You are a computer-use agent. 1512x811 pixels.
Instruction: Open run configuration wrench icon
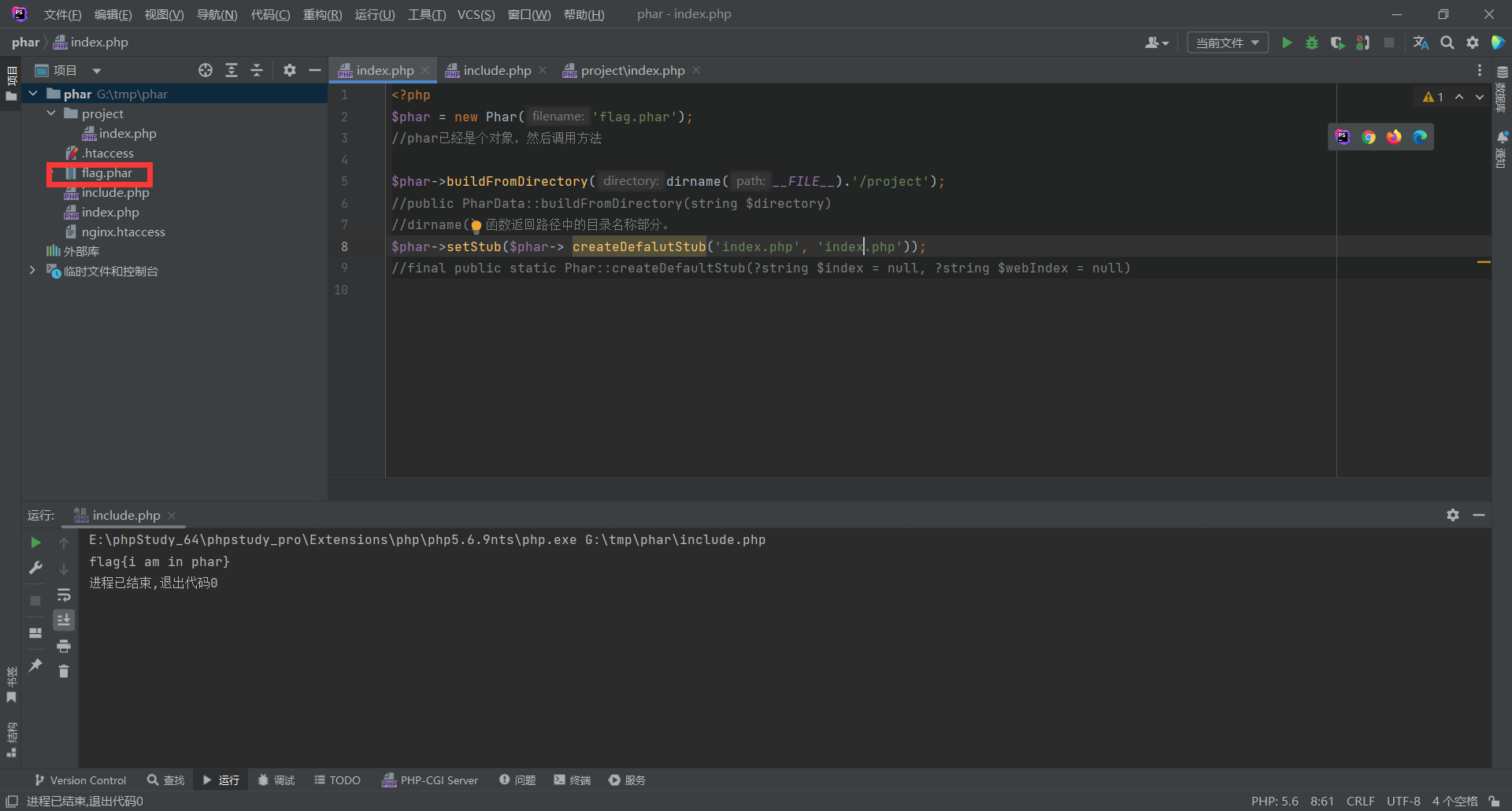[35, 568]
